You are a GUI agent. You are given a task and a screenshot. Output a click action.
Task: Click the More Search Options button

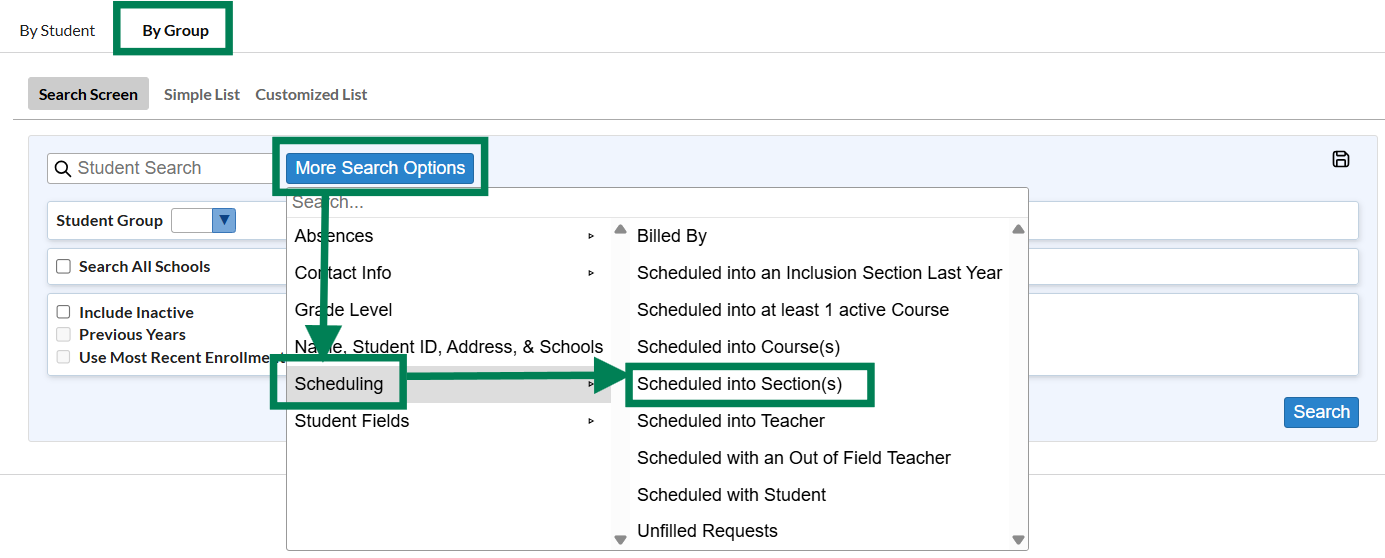point(380,168)
